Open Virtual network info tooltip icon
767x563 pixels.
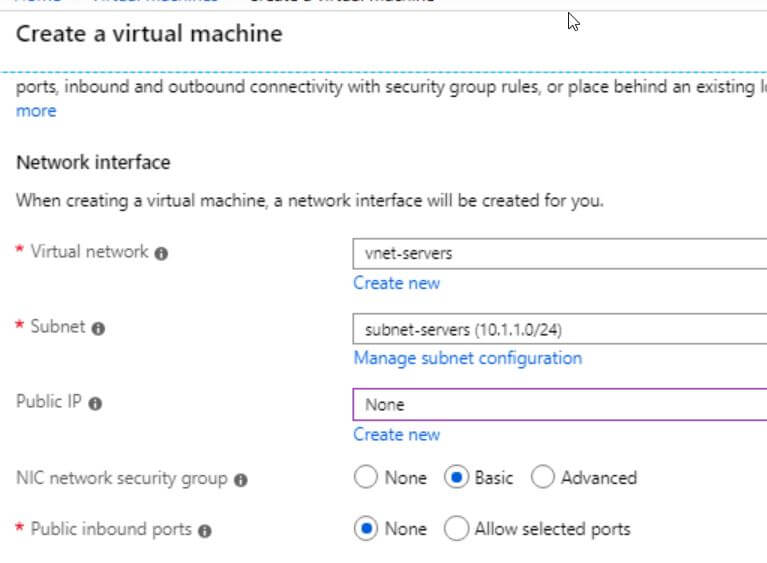(161, 253)
